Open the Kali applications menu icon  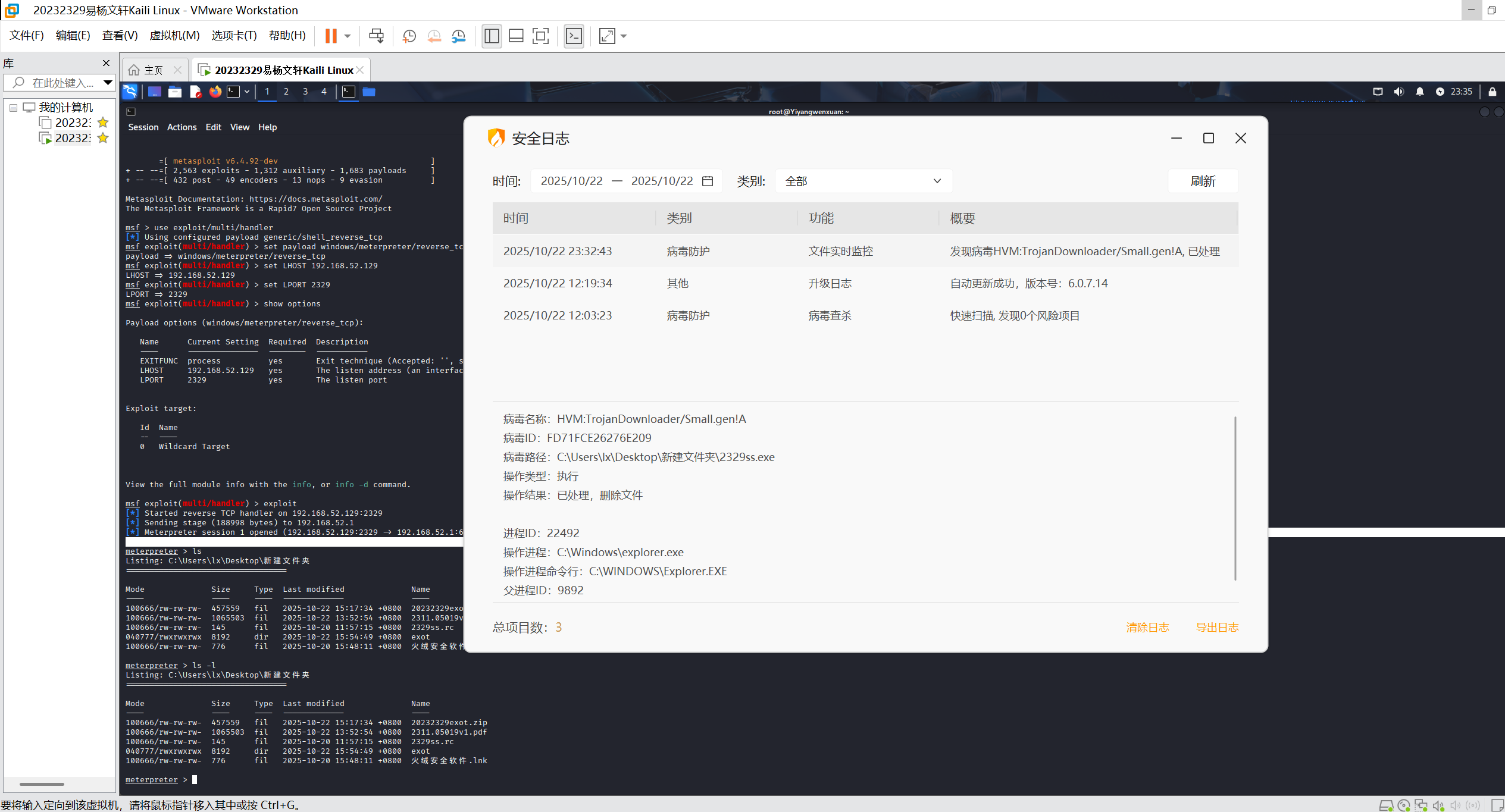pos(130,91)
